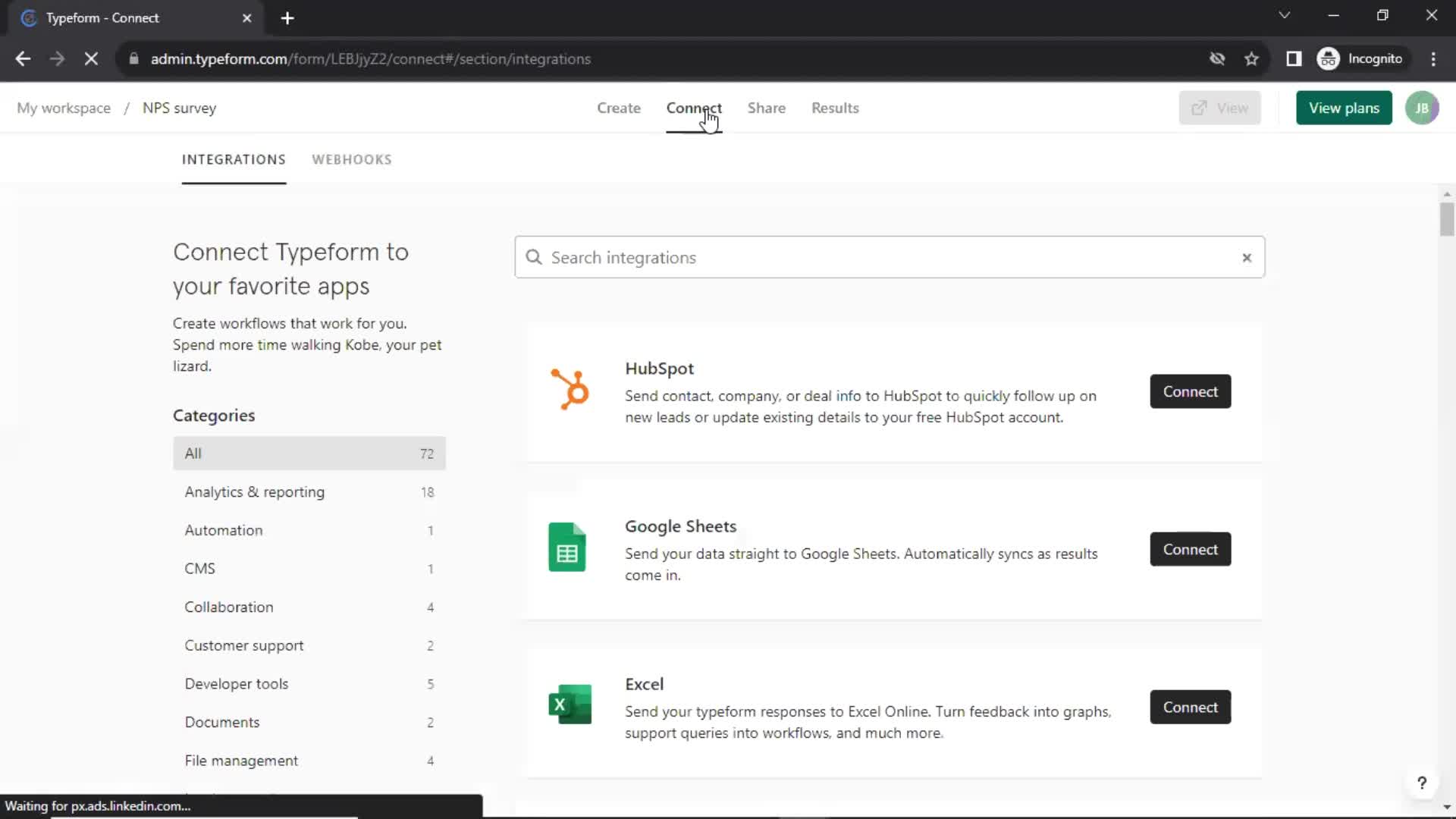1456x819 pixels.
Task: Select the Integrations sub-tab
Action: [x=234, y=159]
